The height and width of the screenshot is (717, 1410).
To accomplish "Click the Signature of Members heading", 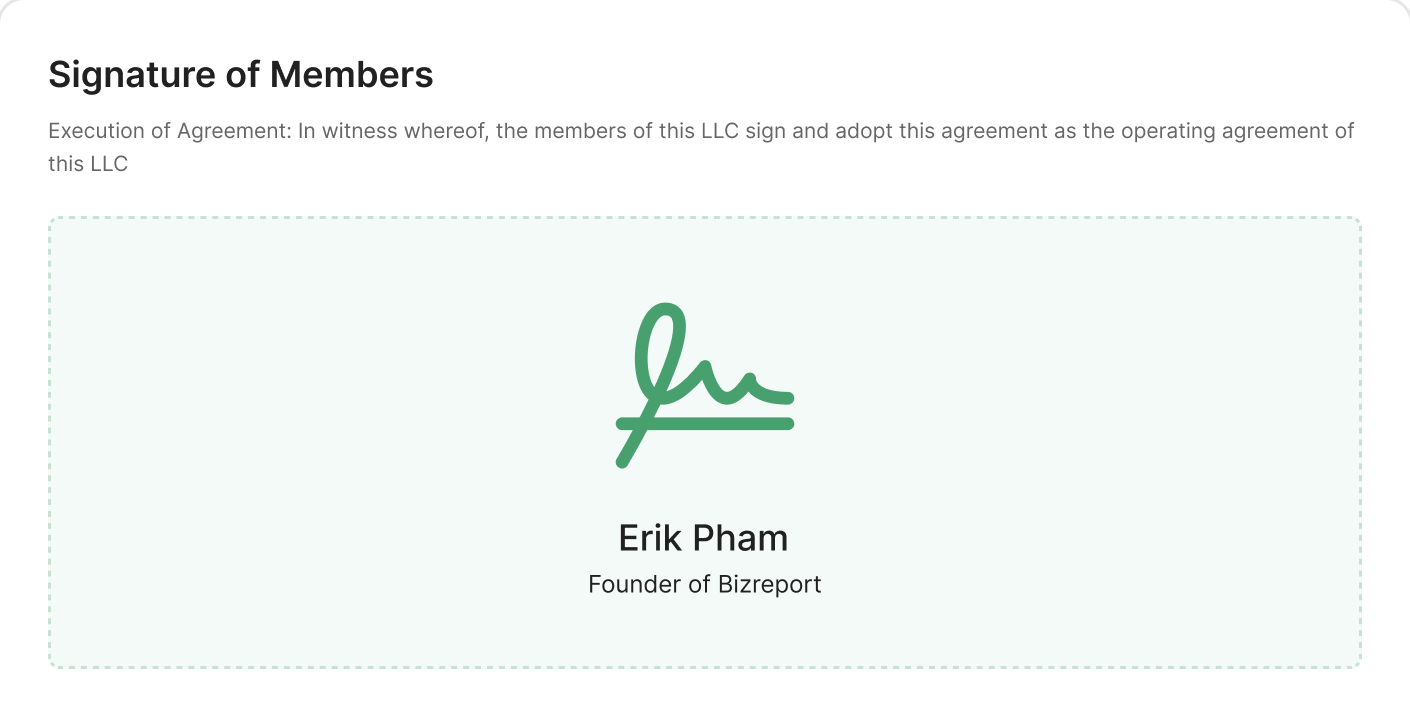I will coord(241,75).
